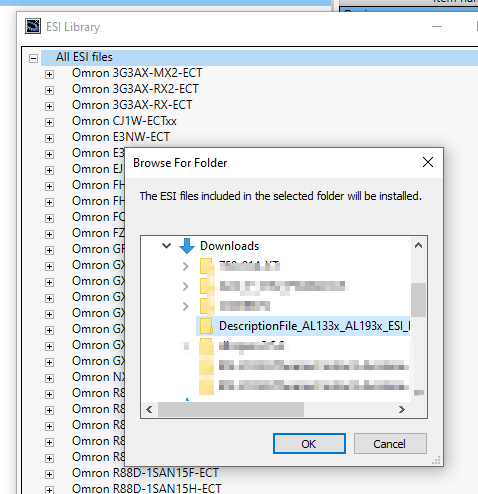Select Omron R88D-1SAN15H-ECT entry

147,489
